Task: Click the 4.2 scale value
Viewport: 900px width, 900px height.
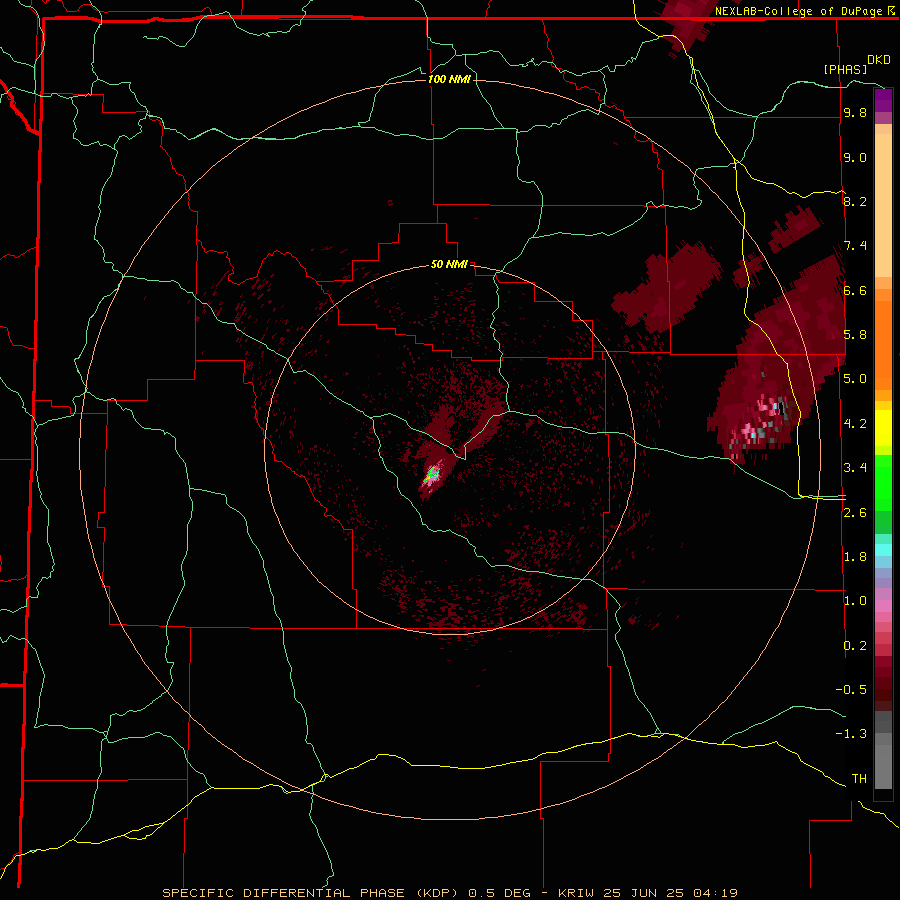Action: [855, 424]
